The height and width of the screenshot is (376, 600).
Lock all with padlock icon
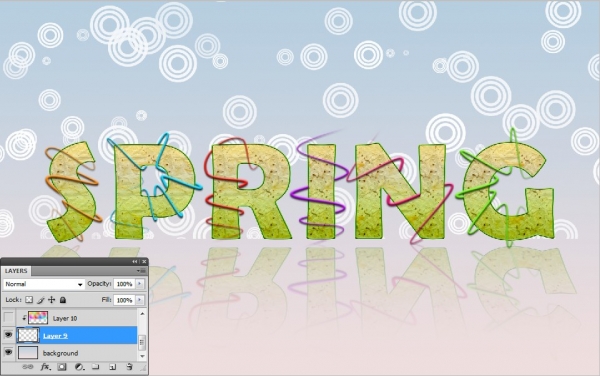click(63, 300)
